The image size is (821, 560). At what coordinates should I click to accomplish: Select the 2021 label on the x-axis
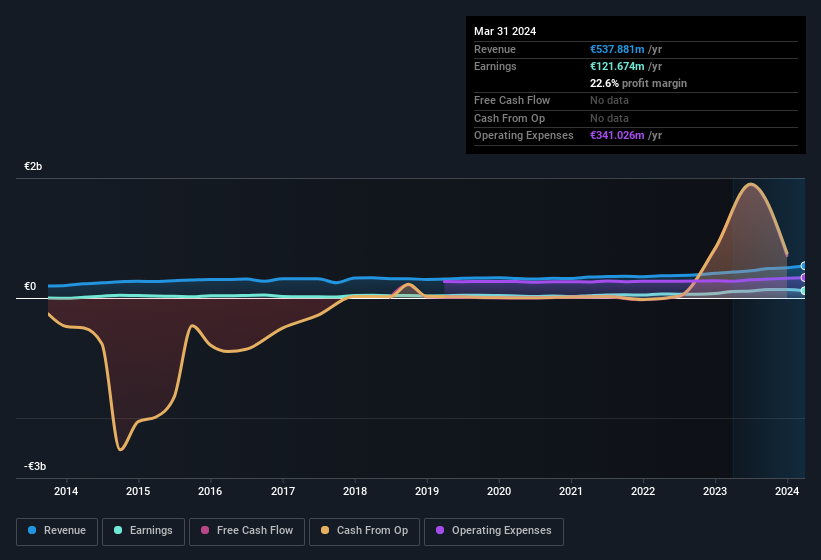tap(571, 491)
